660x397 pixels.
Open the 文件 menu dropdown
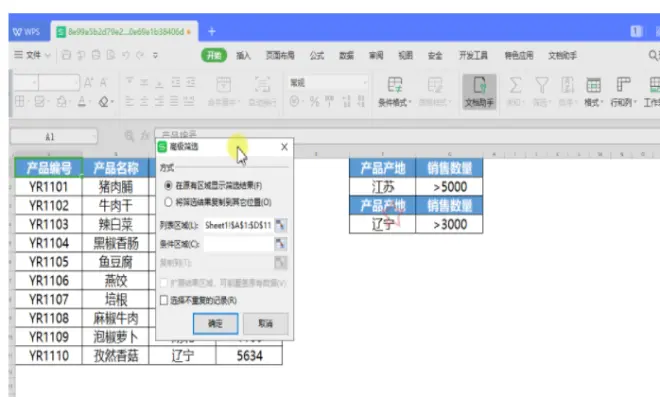click(32, 55)
